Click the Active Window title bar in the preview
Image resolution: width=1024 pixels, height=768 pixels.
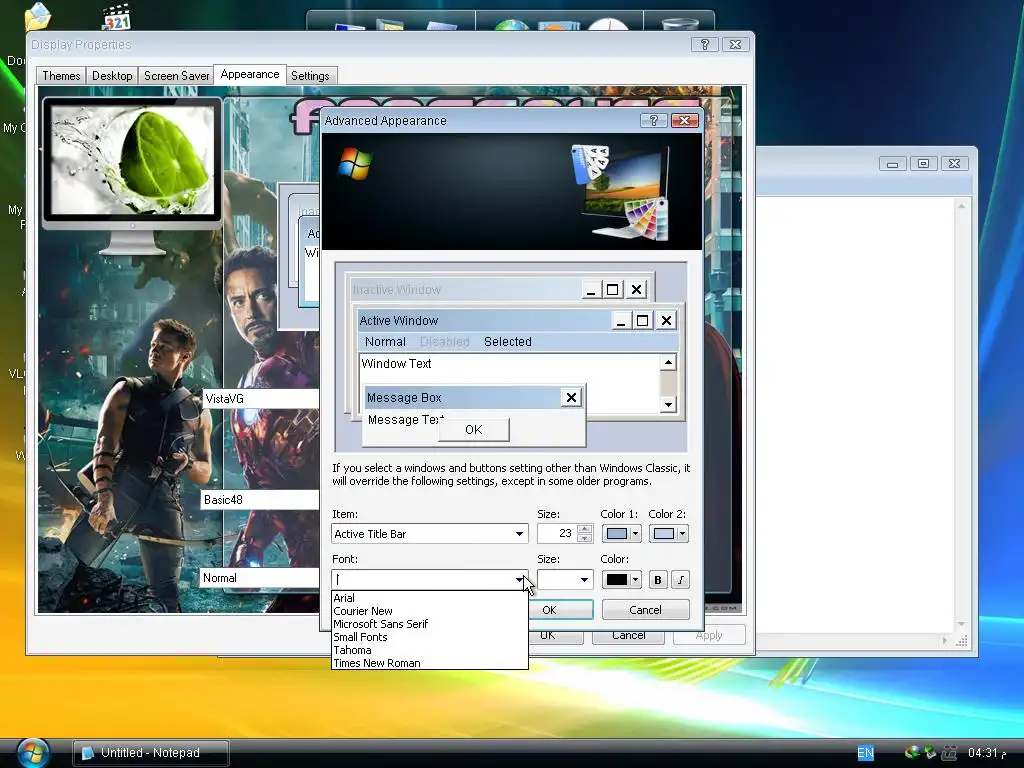pos(484,321)
